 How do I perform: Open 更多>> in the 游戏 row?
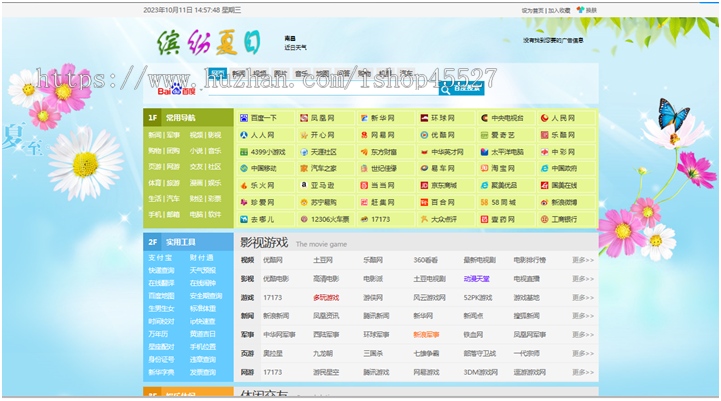pos(583,298)
